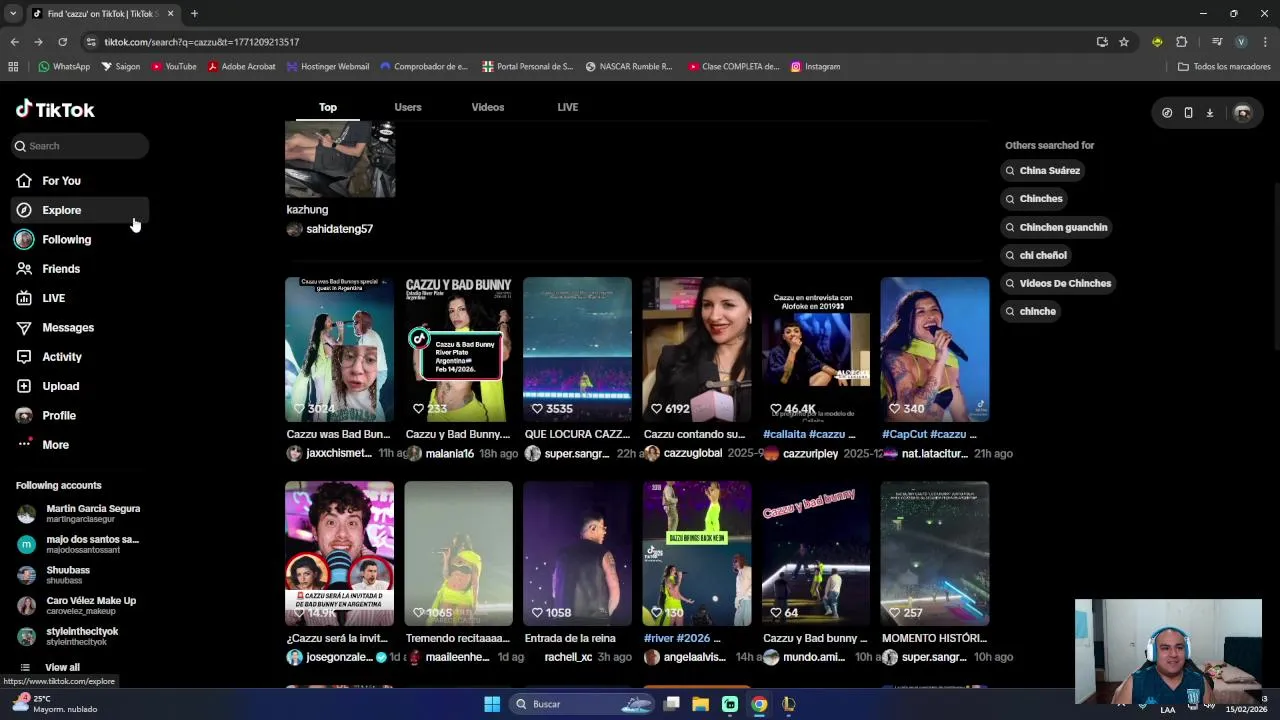Select the chinche search suggestion
1280x720 pixels.
pyautogui.click(x=1030, y=311)
